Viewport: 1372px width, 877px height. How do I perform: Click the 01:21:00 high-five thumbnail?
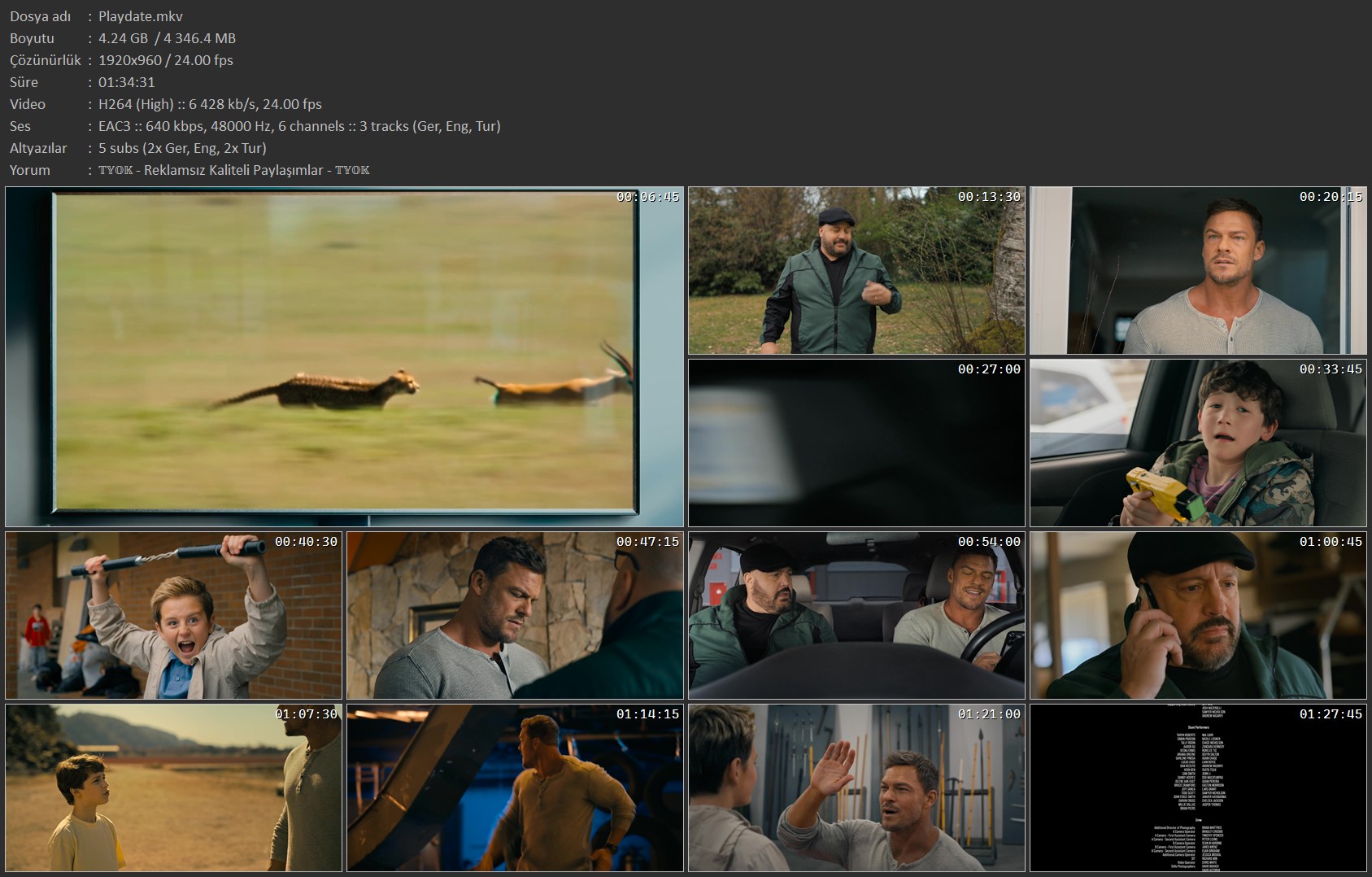(856, 788)
